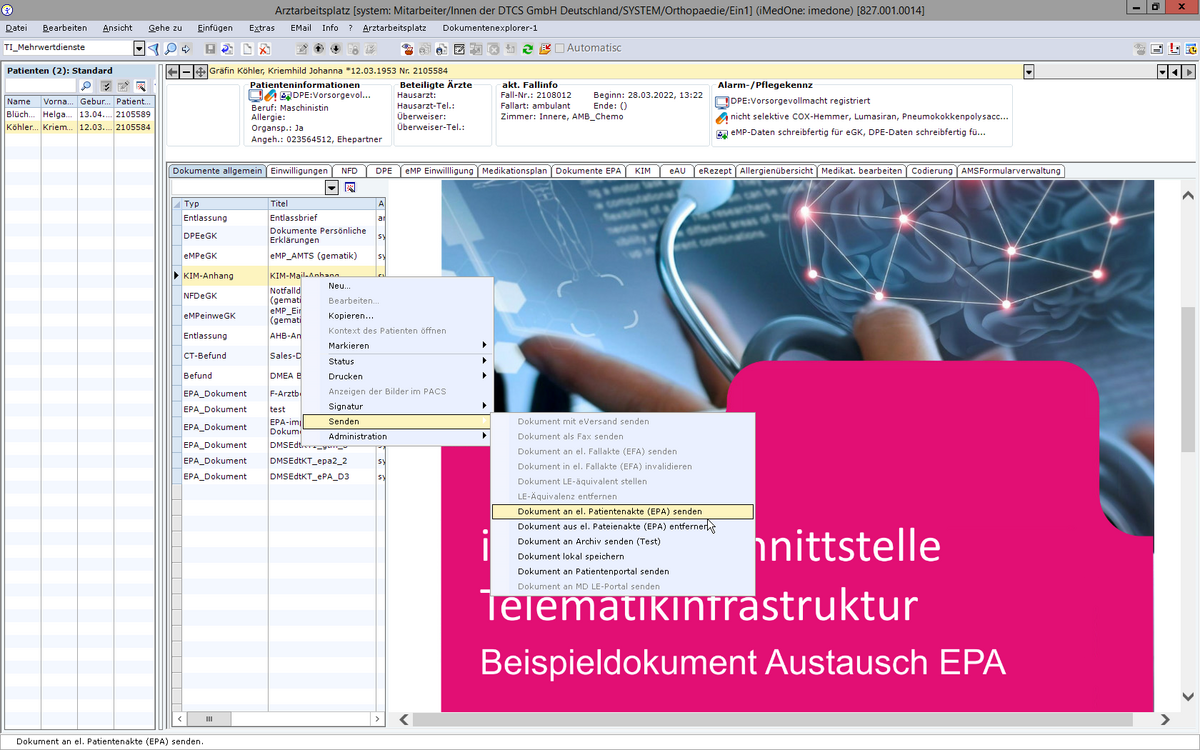Open the patient header dropdown arrow
This screenshot has height=750, width=1200.
click(1028, 72)
